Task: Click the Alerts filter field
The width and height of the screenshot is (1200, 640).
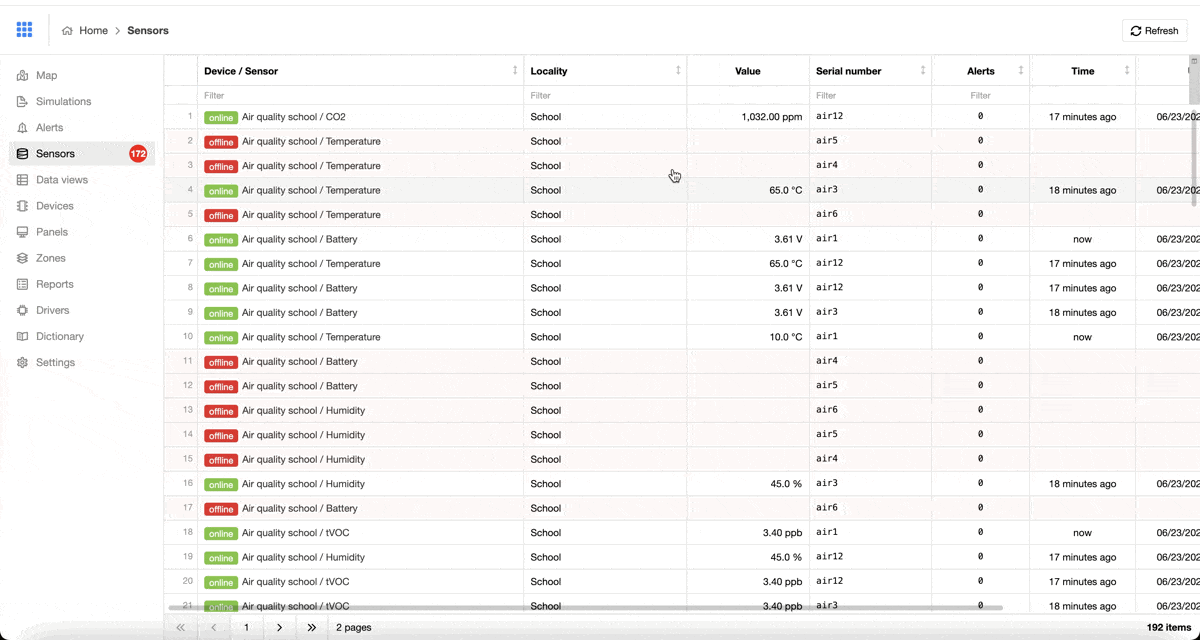Action: point(980,96)
